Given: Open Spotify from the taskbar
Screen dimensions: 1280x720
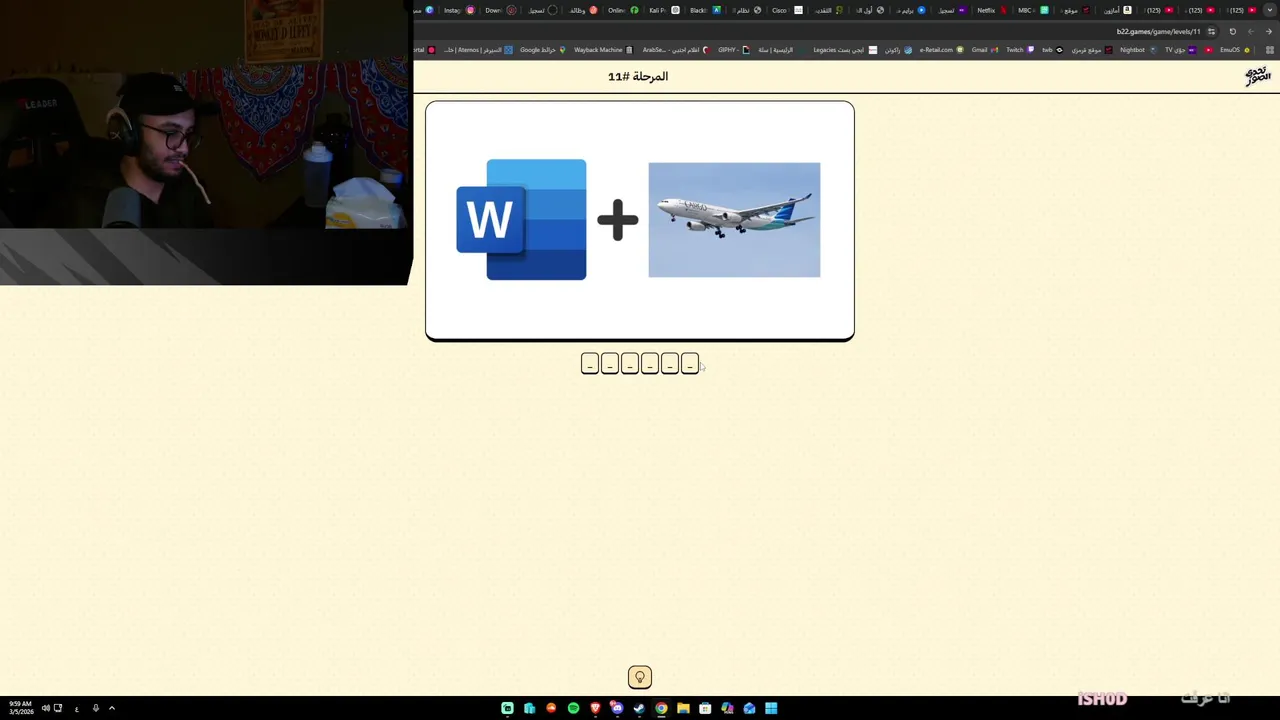Looking at the screenshot, I should pos(573,708).
